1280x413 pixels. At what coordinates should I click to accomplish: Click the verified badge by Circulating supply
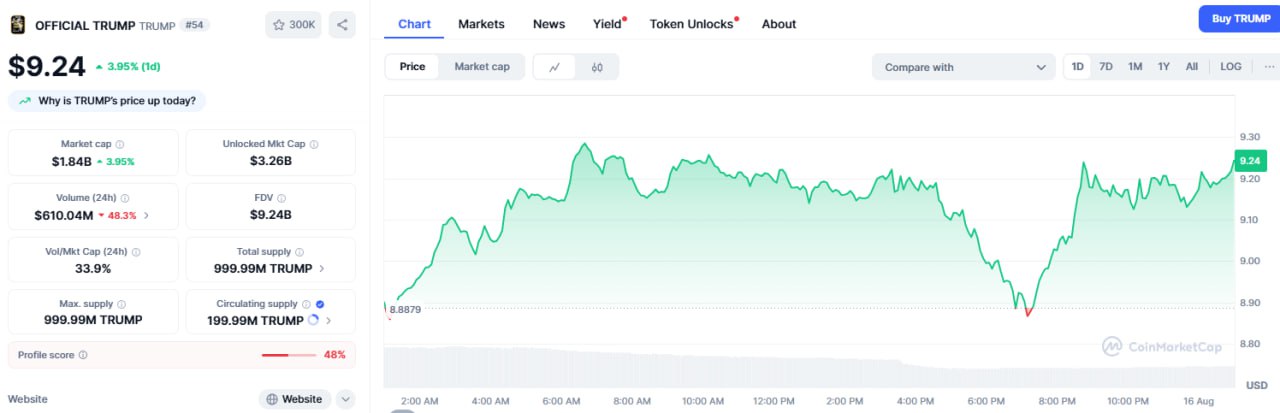(320, 303)
